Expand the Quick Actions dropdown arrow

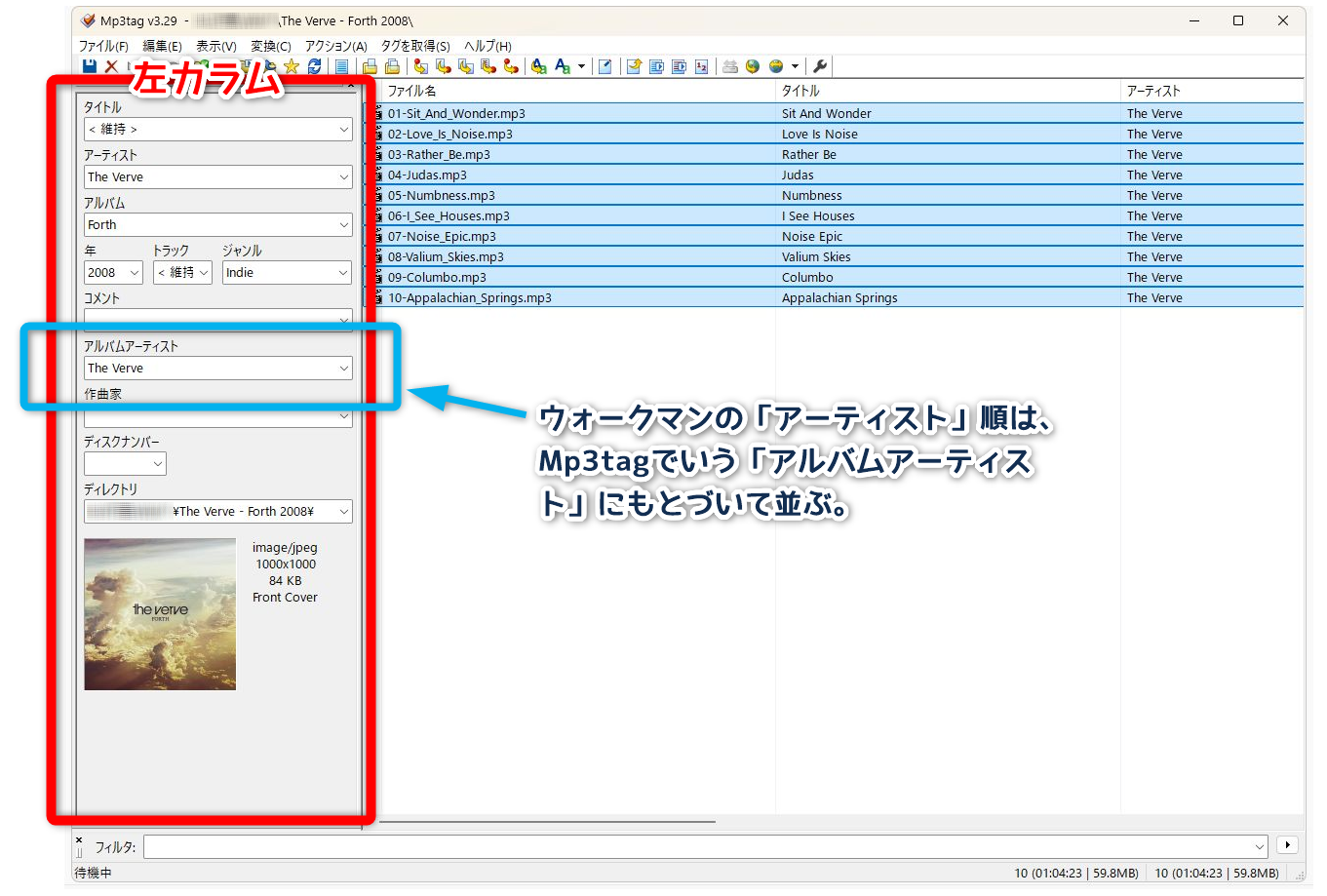(581, 66)
